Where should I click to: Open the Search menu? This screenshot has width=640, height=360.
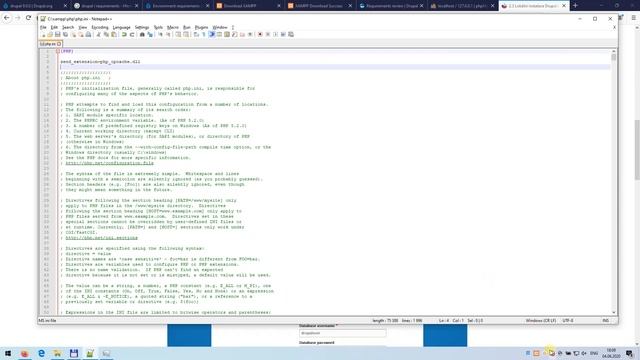point(68,27)
